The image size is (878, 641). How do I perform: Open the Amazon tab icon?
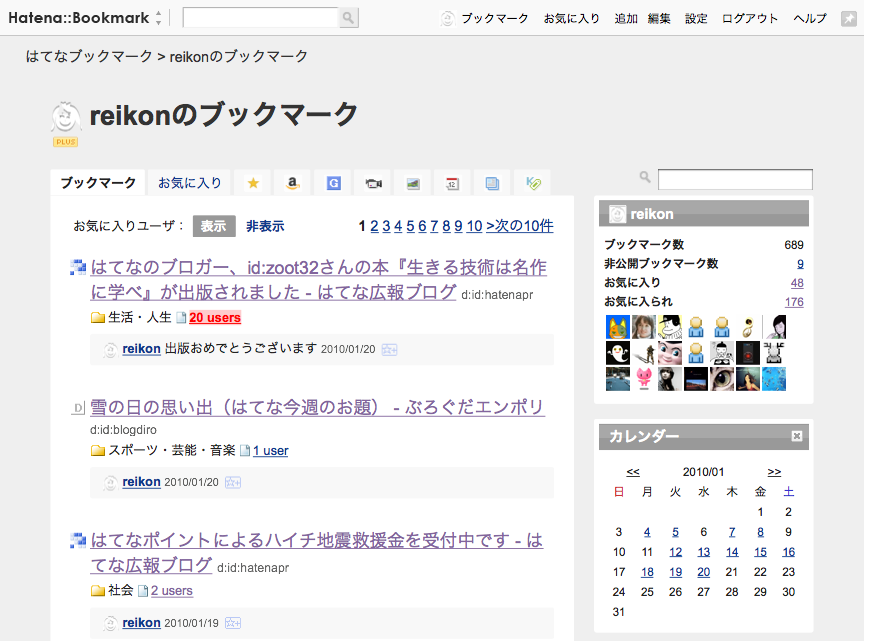pyautogui.click(x=292, y=183)
